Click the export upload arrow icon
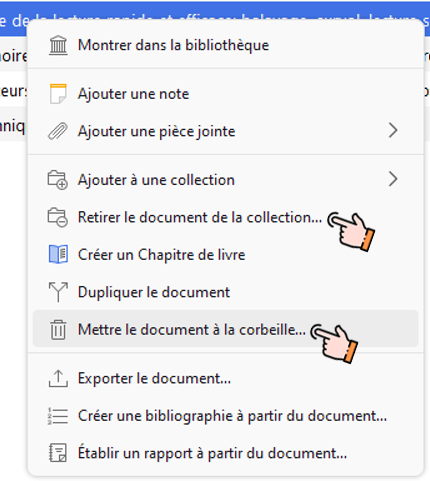Screen dimensions: 430x481 coord(58,378)
